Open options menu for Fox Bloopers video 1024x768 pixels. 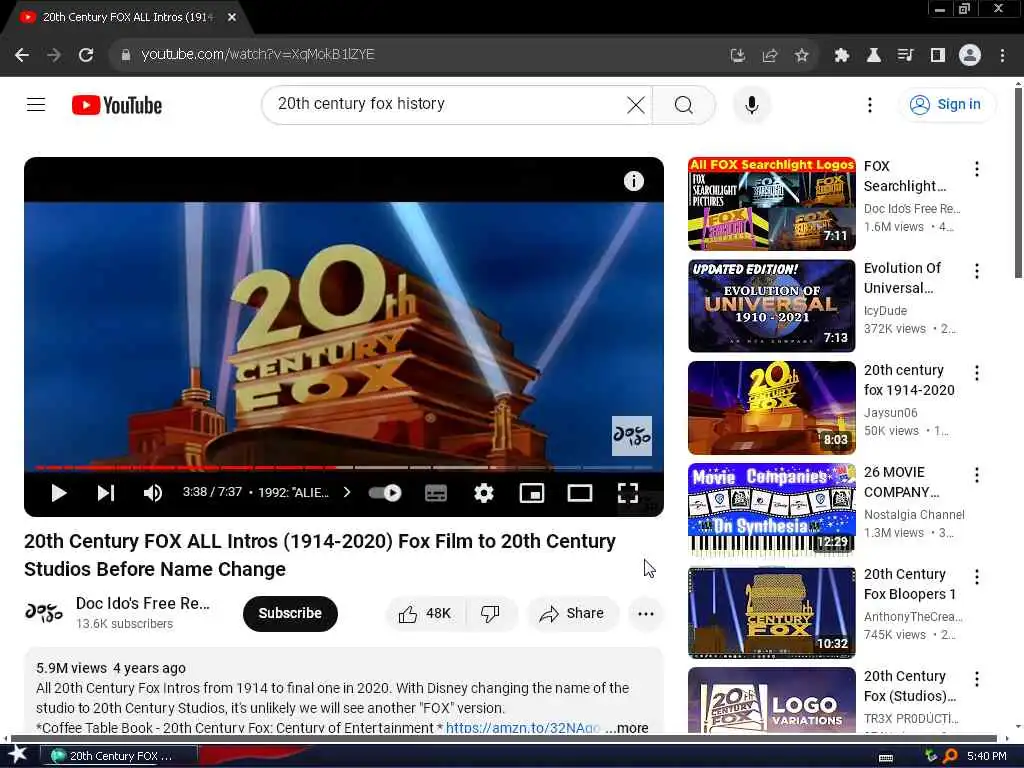[x=976, y=577]
